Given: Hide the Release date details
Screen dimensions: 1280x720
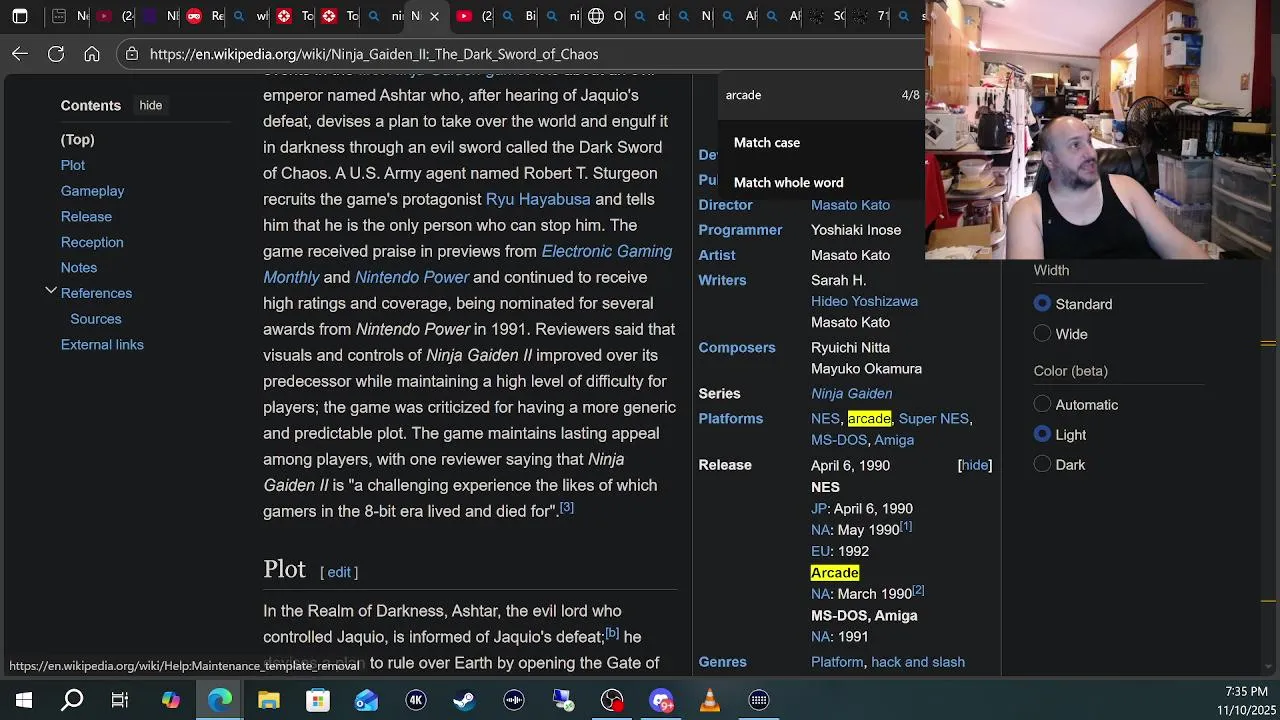Looking at the screenshot, I should [974, 465].
